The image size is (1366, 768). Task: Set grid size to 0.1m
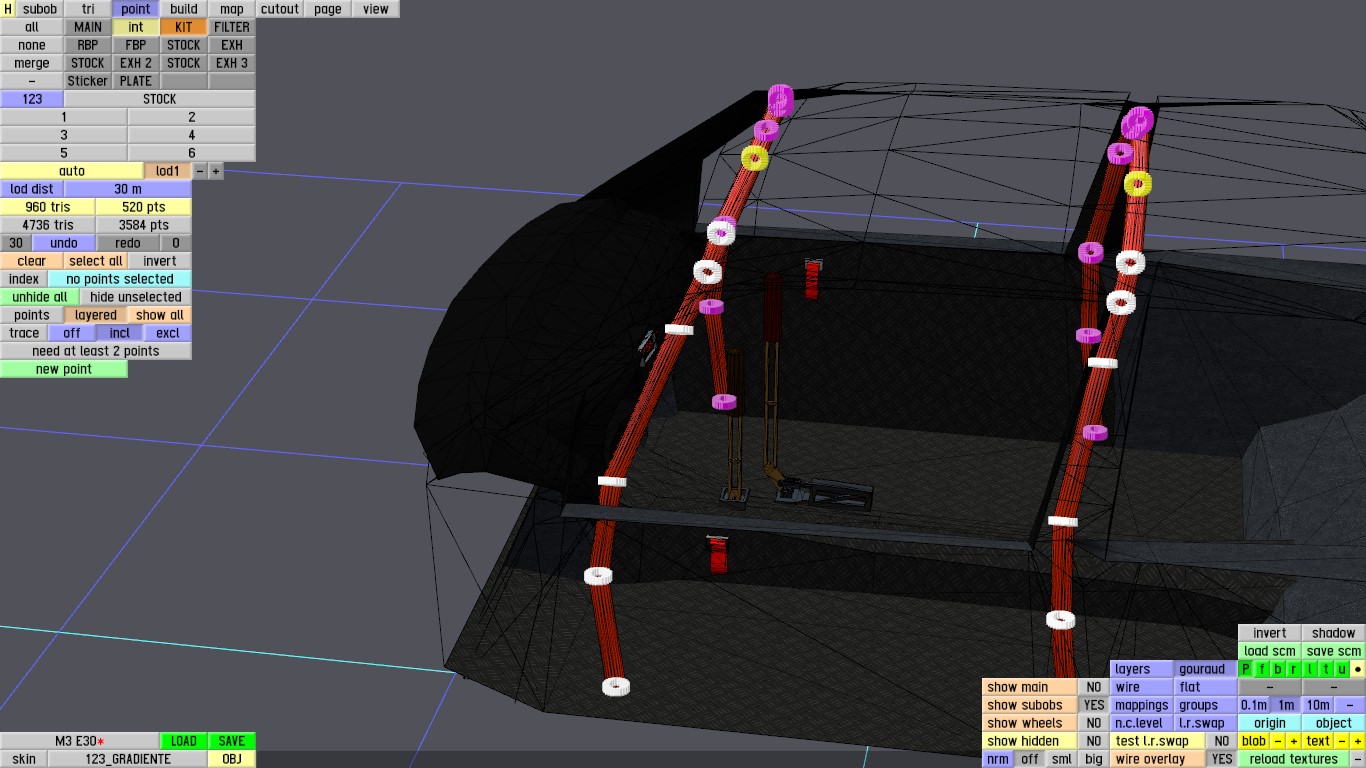pos(1254,705)
